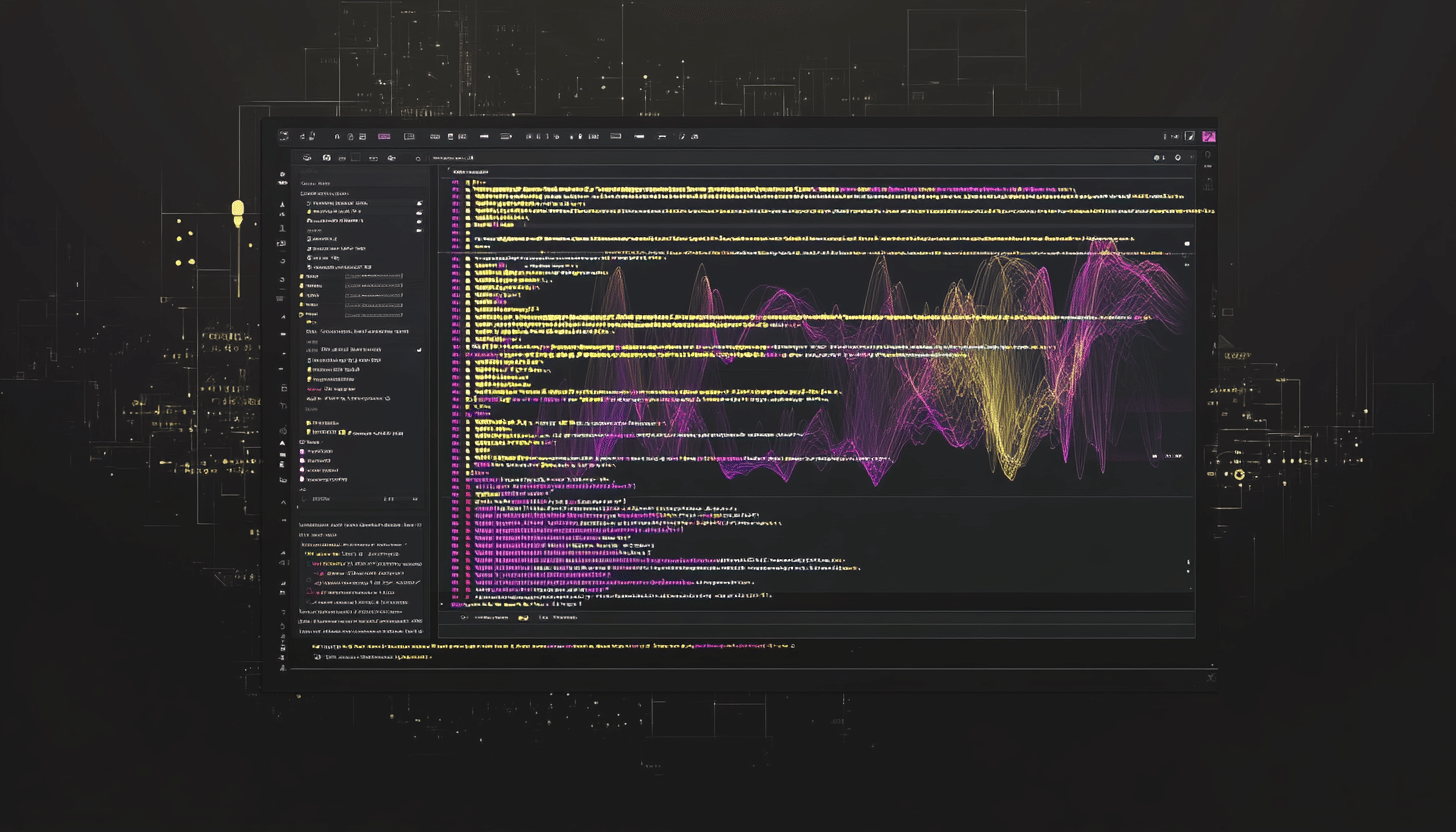Screen dimensions: 1456x832
Task: Click the yellow icon button in bottom panel bar
Action: pos(522,618)
